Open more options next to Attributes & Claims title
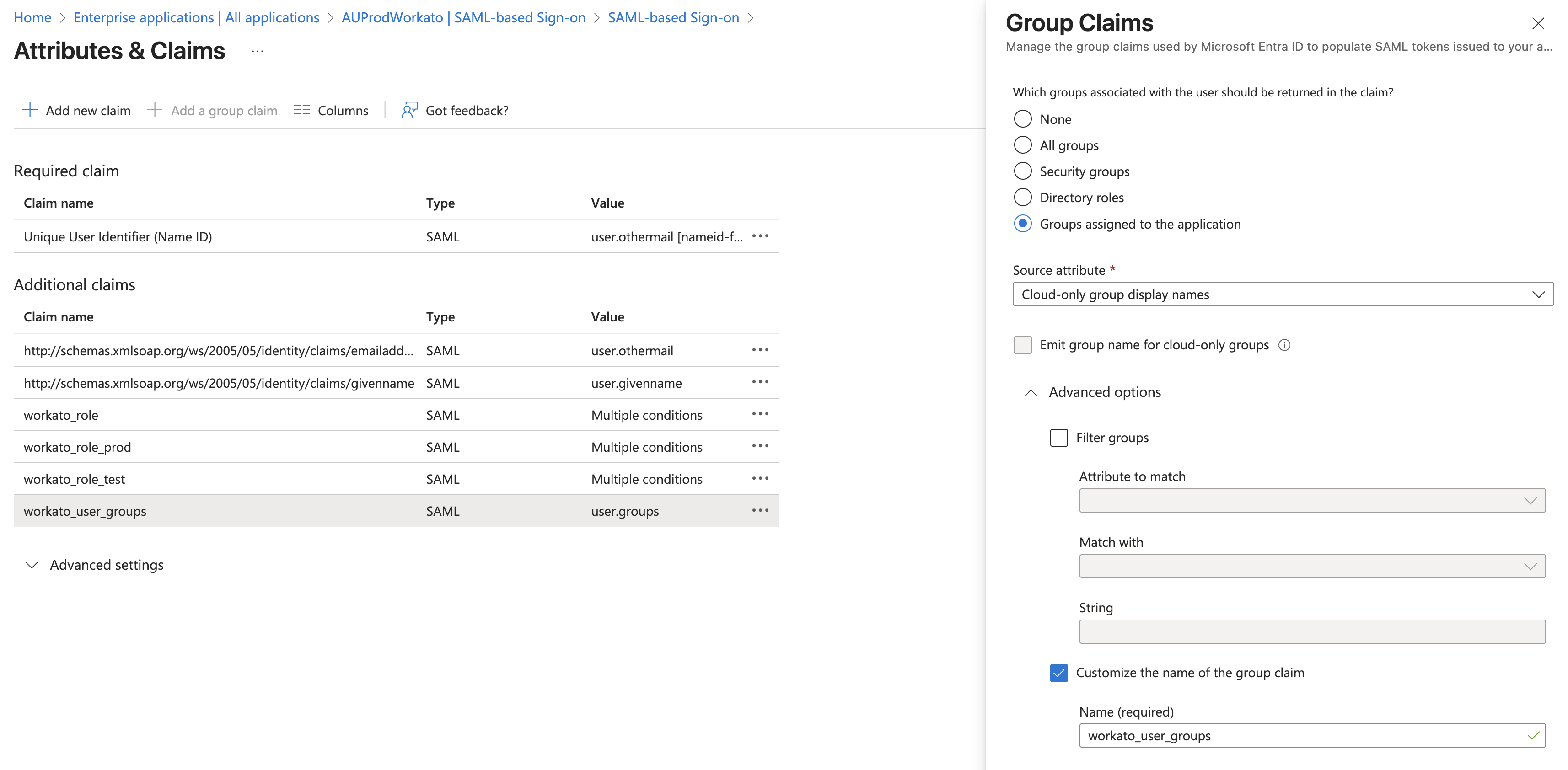 point(258,51)
